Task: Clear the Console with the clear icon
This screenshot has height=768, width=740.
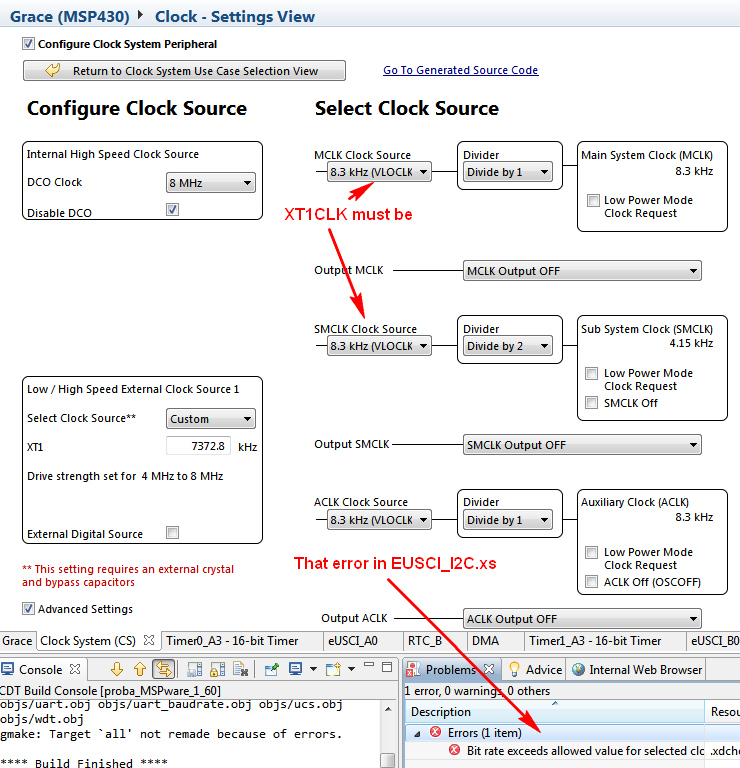Action: pyautogui.click(x=240, y=669)
